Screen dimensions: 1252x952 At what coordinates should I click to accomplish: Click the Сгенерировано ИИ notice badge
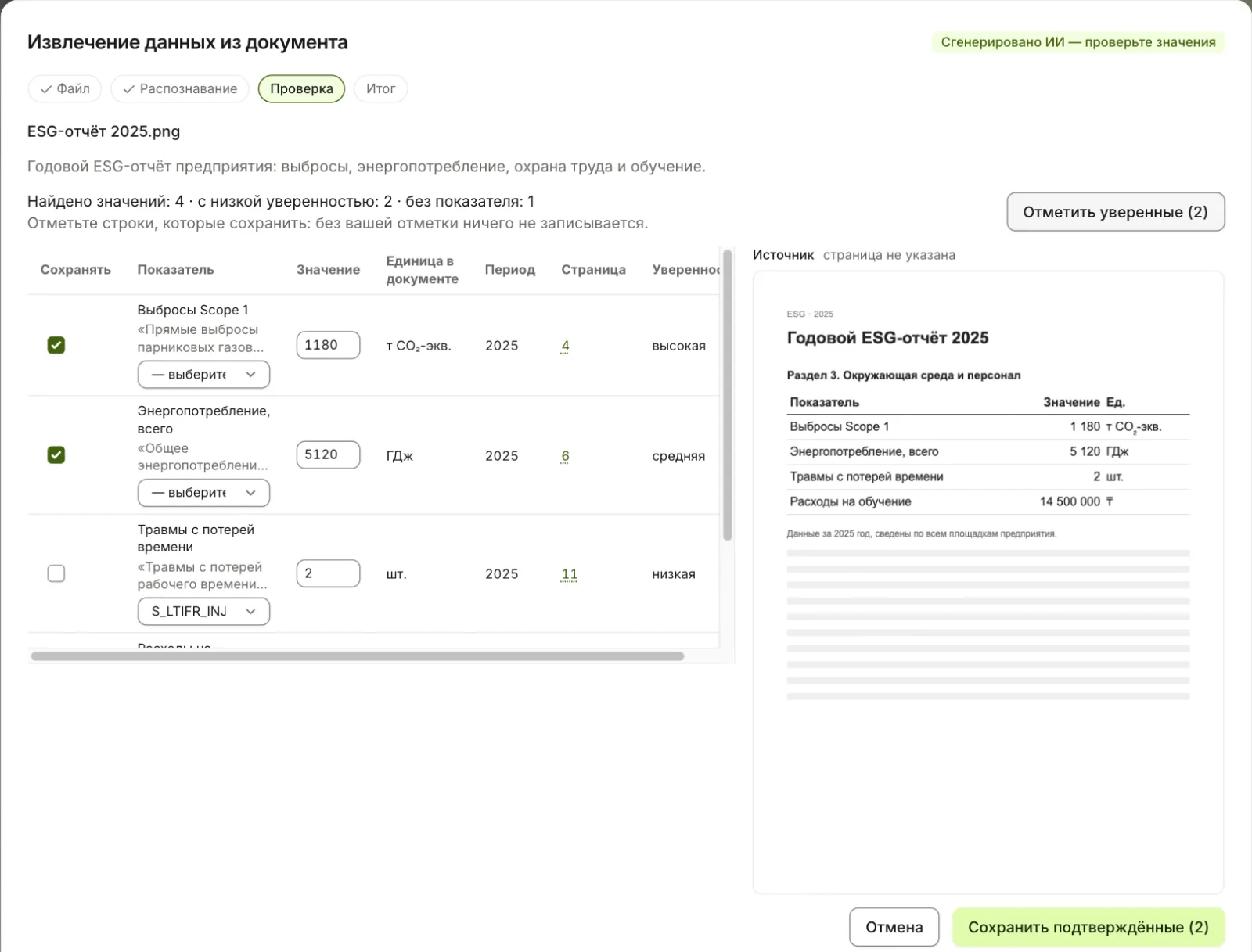[1078, 42]
